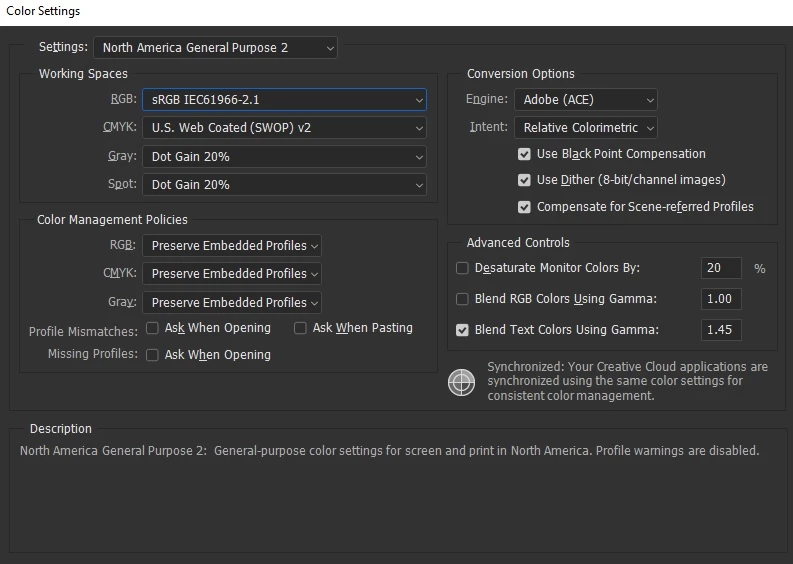This screenshot has height=564, width=793.
Task: Open the Gray color management policy dropdown
Action: [232, 302]
